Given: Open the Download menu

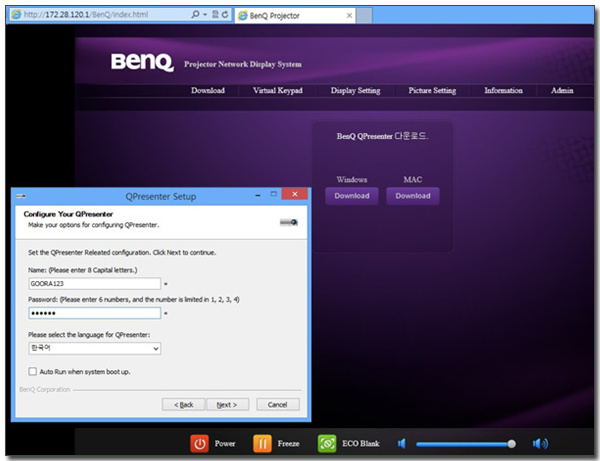Looking at the screenshot, I should [208, 91].
